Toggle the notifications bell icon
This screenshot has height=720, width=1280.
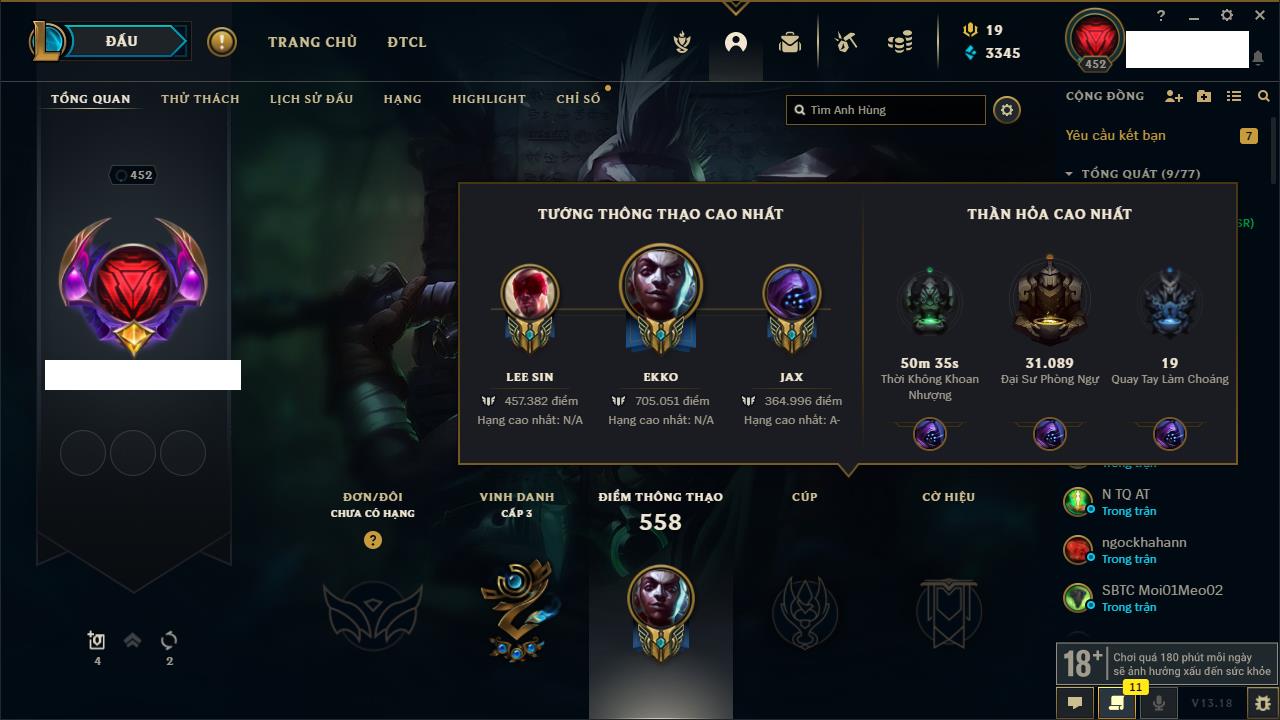point(1257,59)
